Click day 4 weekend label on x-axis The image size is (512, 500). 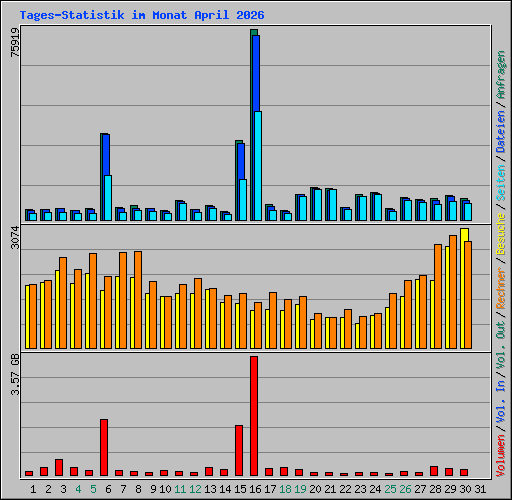[x=78, y=489]
